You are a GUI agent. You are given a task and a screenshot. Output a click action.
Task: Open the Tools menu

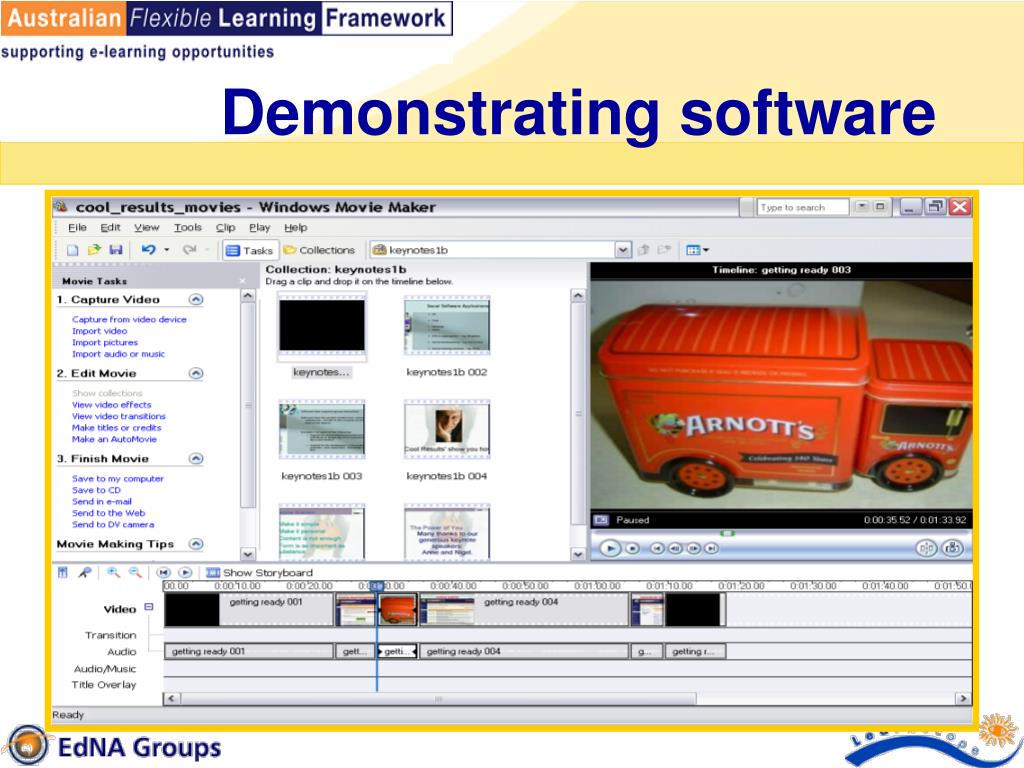(188, 227)
